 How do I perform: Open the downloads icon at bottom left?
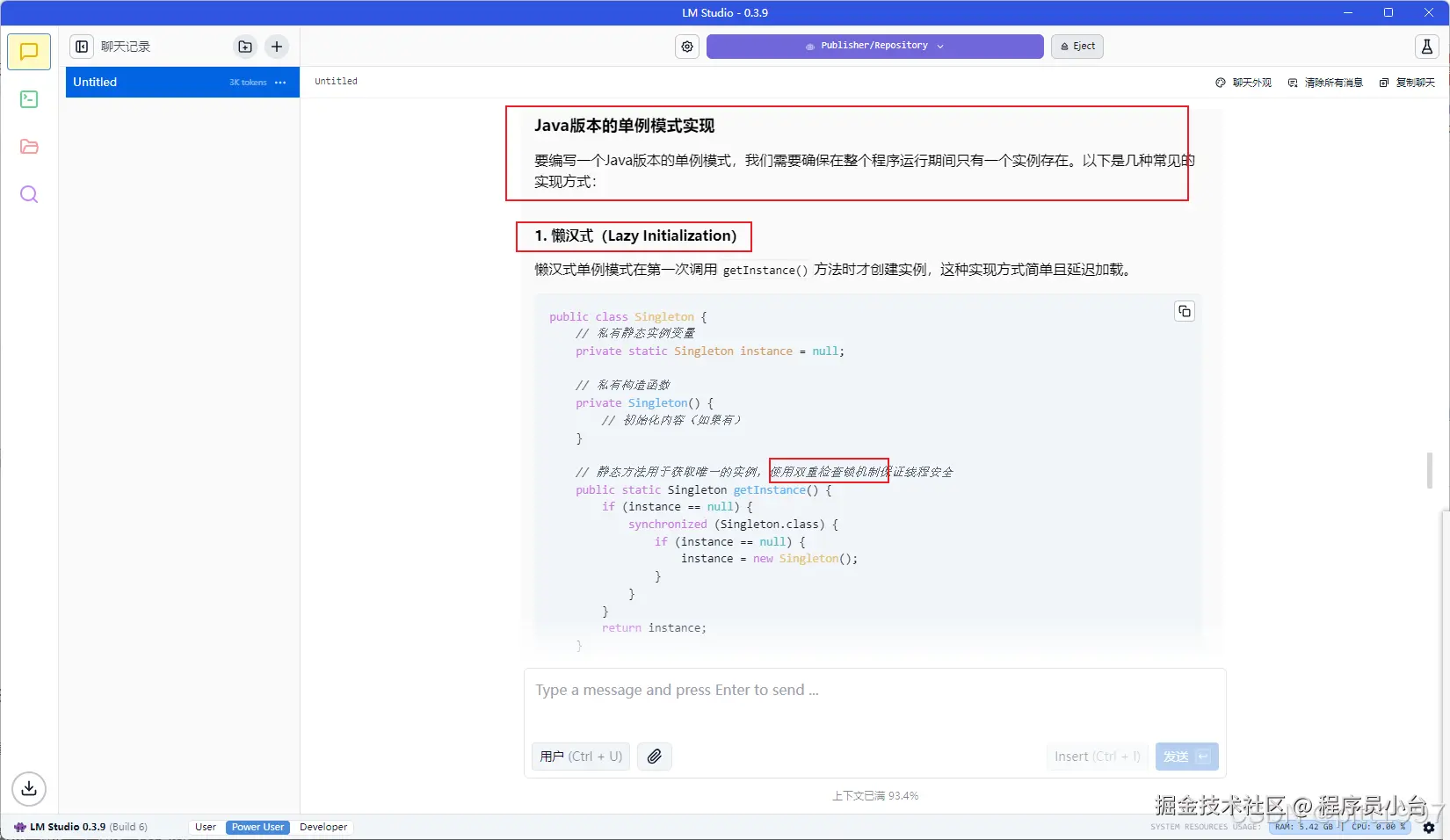tap(28, 789)
